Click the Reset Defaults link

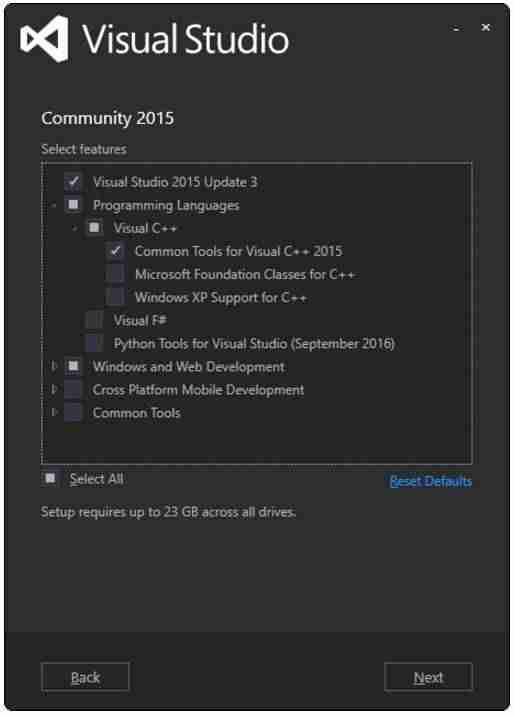[x=431, y=481]
